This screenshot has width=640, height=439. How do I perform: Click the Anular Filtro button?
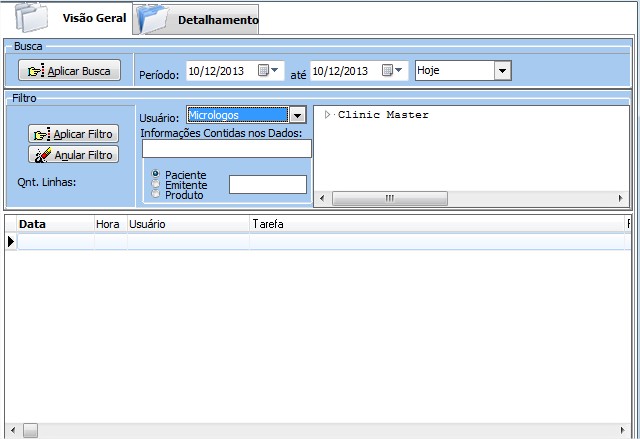tap(74, 155)
